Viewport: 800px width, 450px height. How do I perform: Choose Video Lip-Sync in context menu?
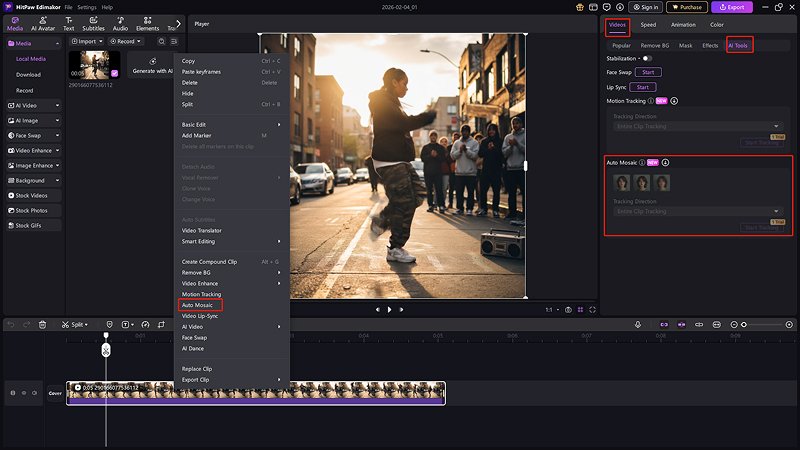(200, 316)
